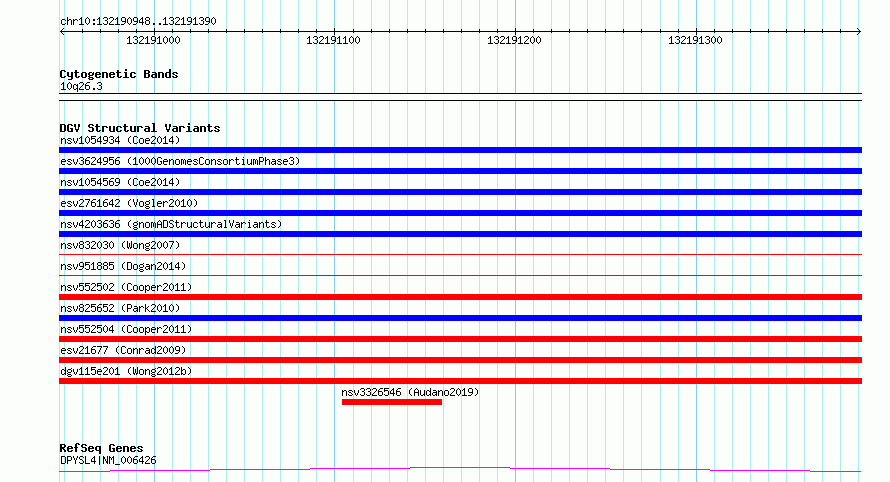
Task: Select the thin red line under nsv832030
Action: [460, 254]
